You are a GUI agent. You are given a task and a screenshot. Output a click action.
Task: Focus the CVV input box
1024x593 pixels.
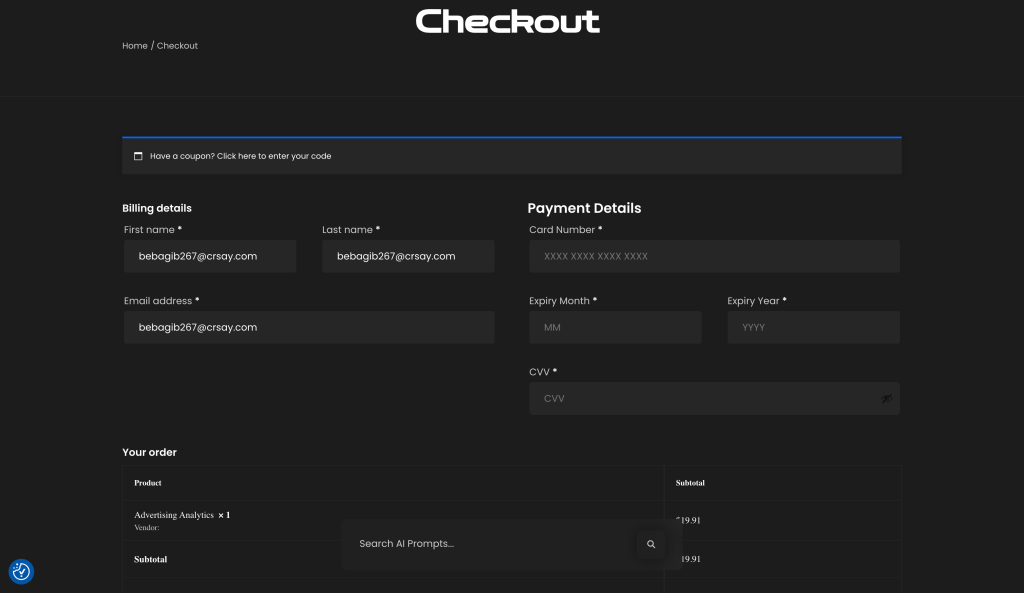tap(700, 398)
